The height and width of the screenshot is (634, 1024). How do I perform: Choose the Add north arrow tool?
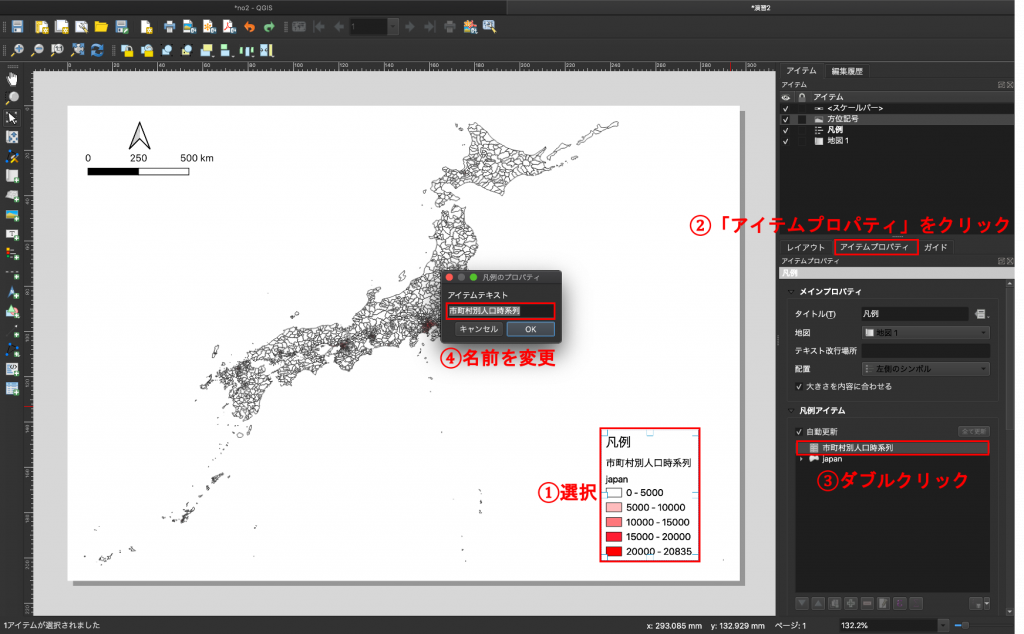pyautogui.click(x=12, y=292)
